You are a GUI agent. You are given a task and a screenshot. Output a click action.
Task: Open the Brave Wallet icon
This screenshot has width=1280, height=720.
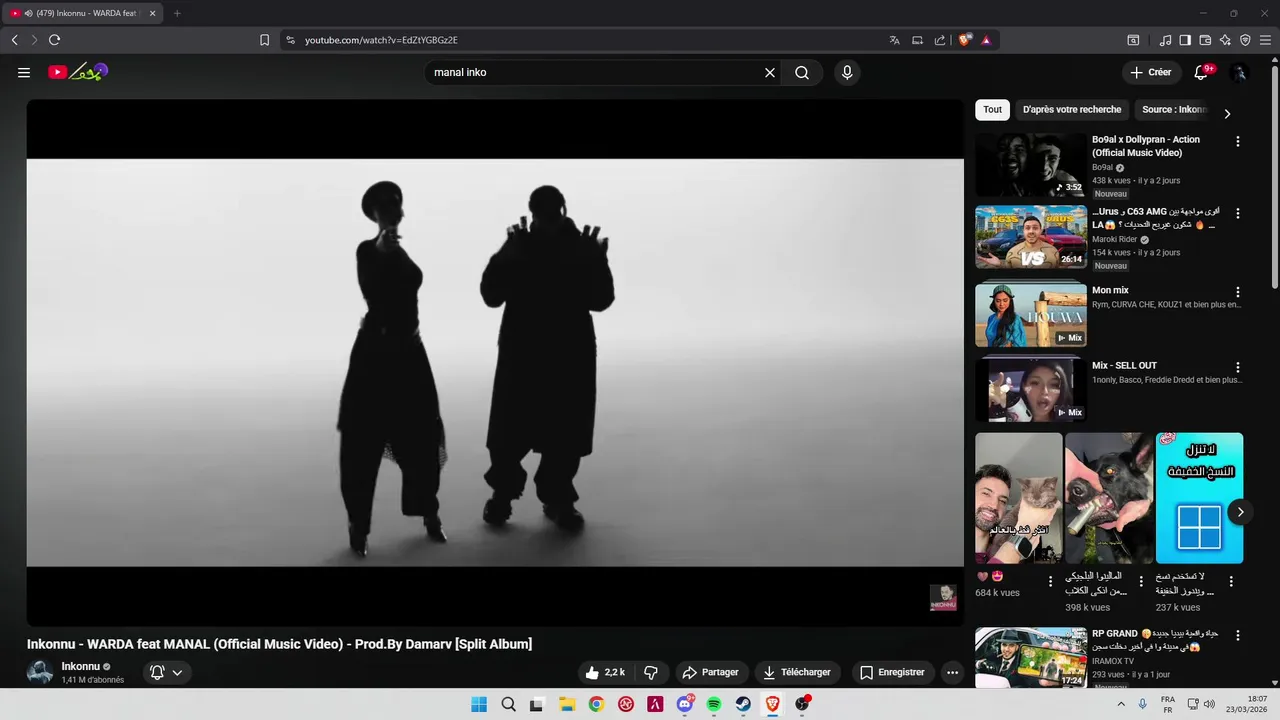[1205, 40]
